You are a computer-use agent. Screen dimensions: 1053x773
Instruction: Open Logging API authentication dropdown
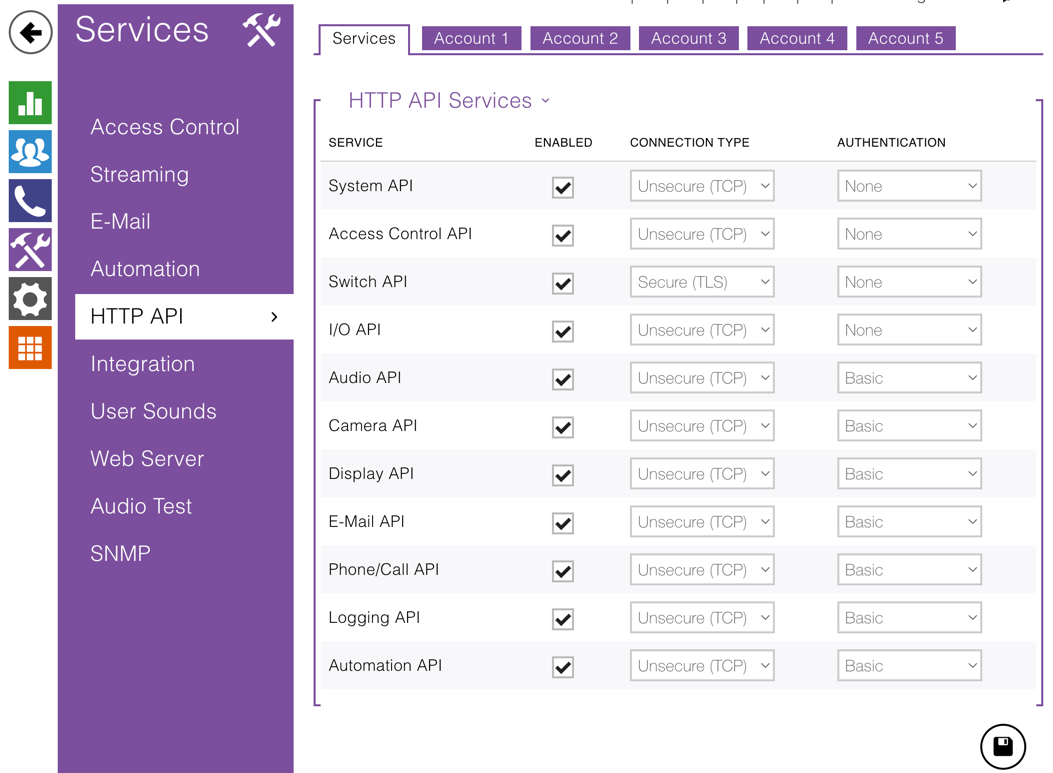tap(909, 618)
